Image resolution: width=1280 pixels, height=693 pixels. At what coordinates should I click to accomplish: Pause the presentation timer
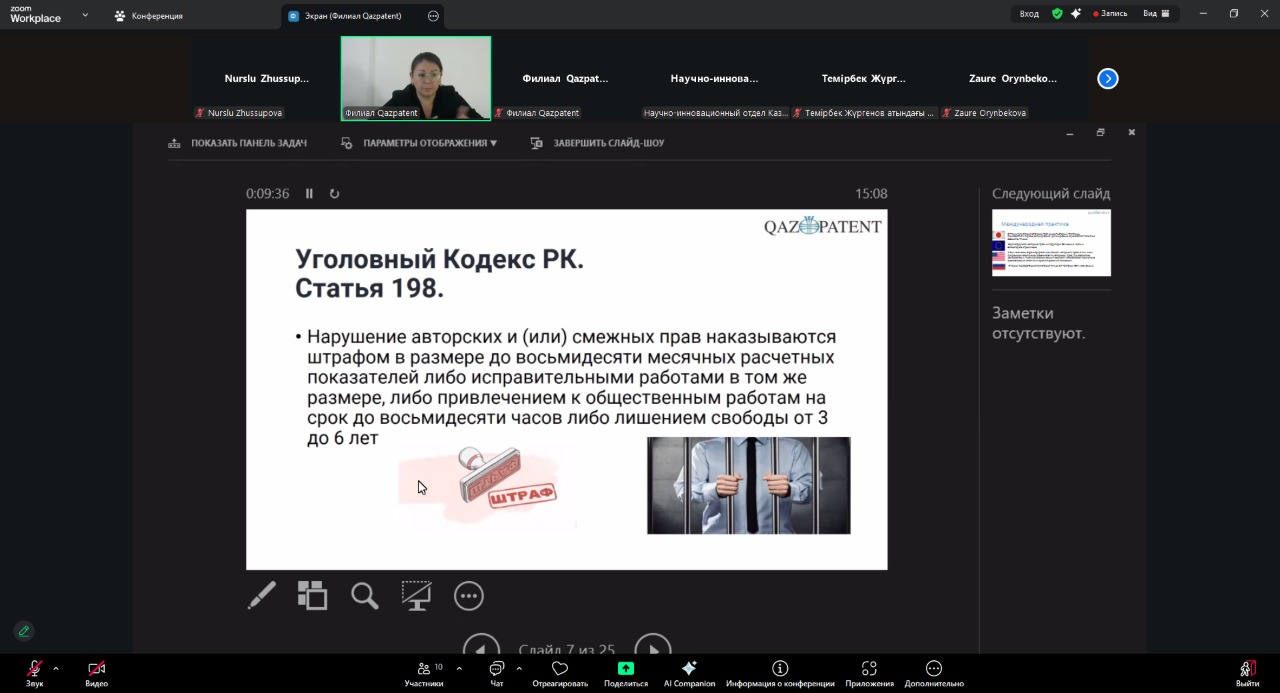point(309,194)
